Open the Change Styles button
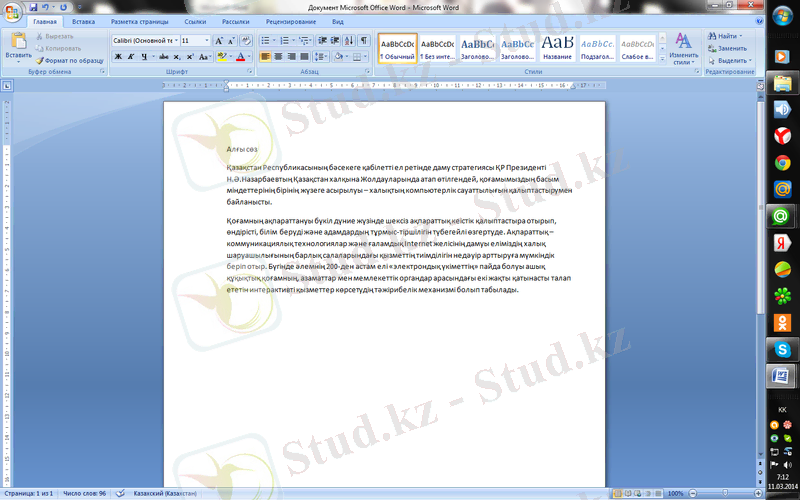Screen dimensions: 800x500 [684, 48]
